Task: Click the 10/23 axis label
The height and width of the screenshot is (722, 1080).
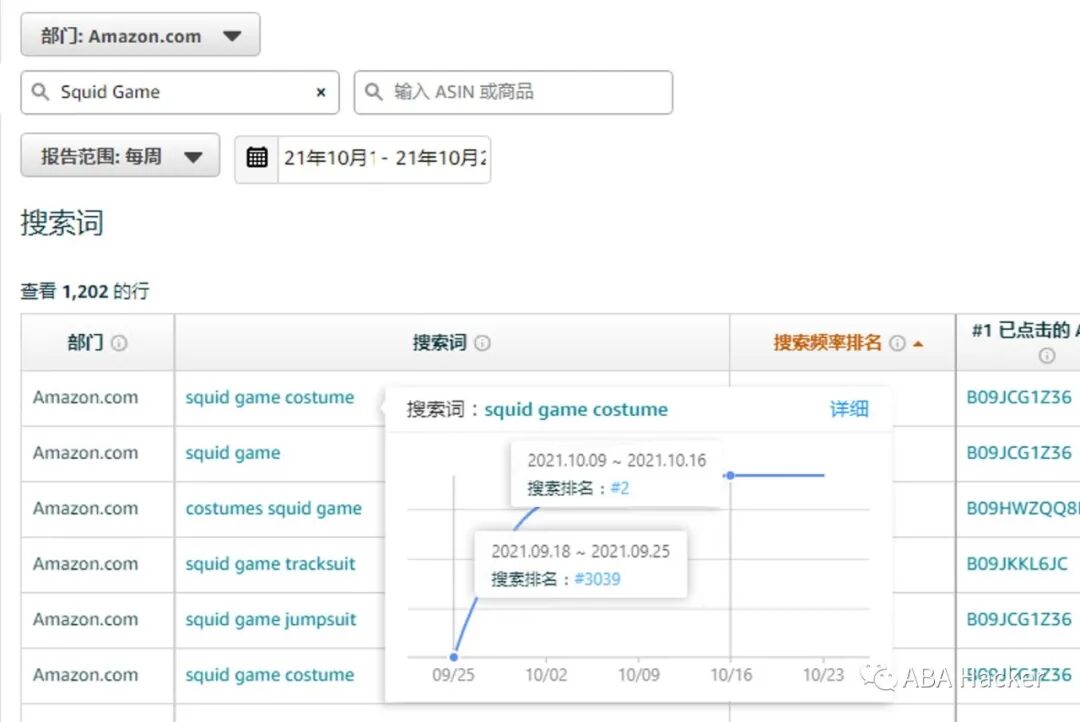Action: [823, 675]
